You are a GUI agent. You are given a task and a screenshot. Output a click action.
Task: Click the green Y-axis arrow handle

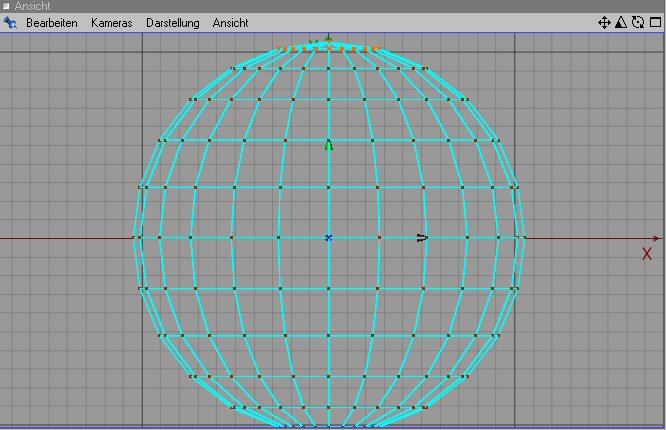328,146
